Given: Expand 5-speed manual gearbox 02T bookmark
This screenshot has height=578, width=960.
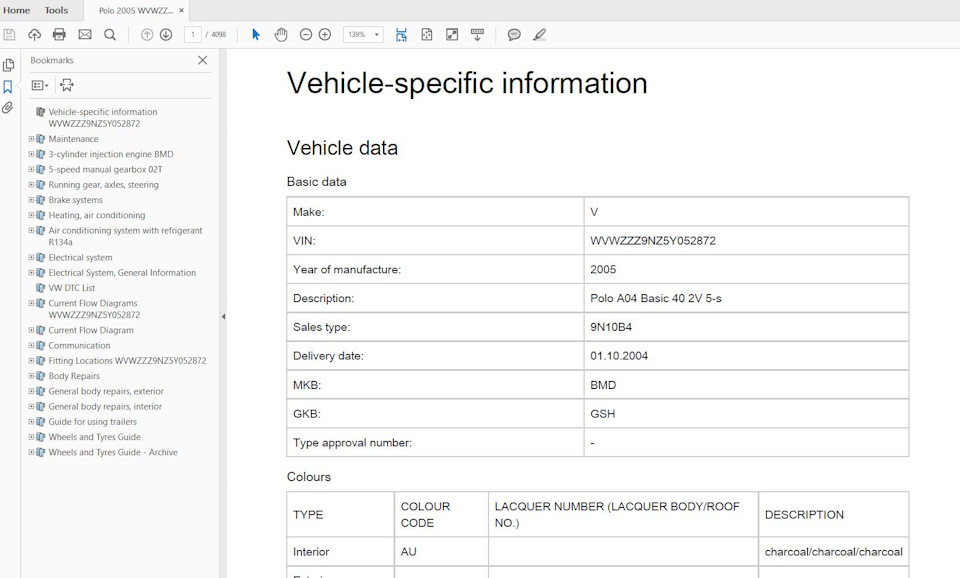Looking at the screenshot, I should (31, 170).
